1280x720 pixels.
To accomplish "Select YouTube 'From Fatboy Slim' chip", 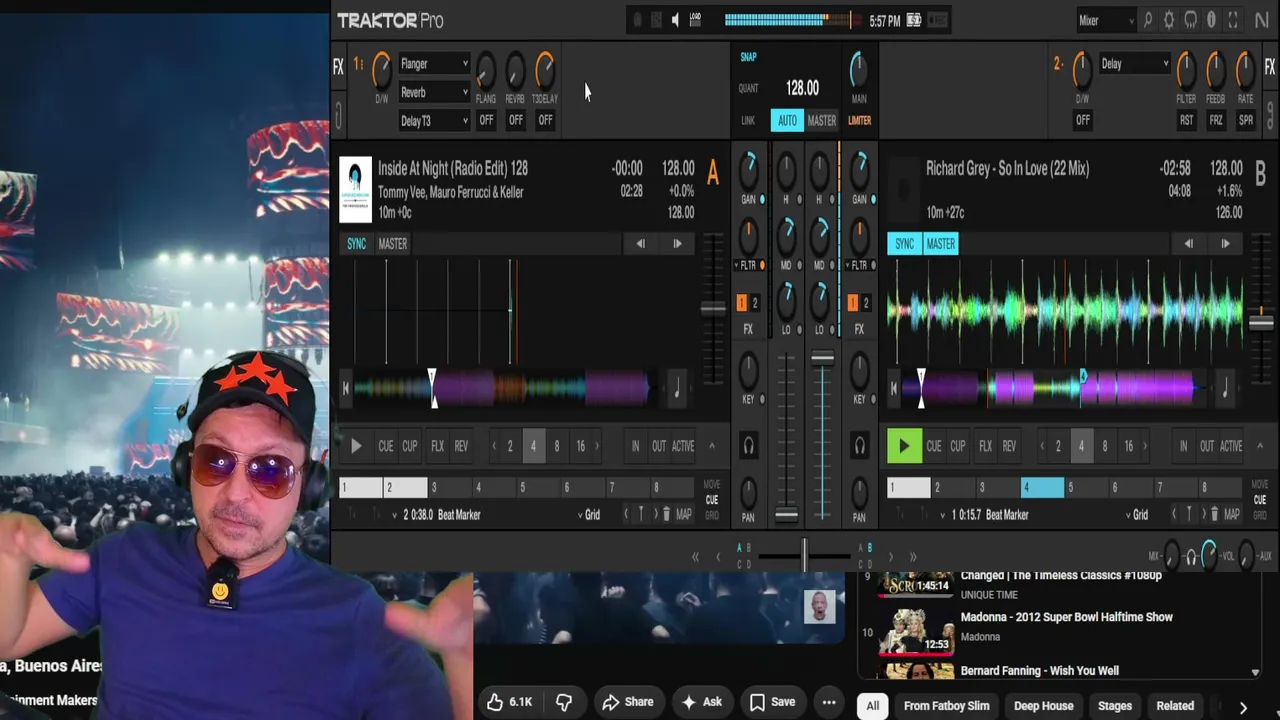I will (x=947, y=706).
